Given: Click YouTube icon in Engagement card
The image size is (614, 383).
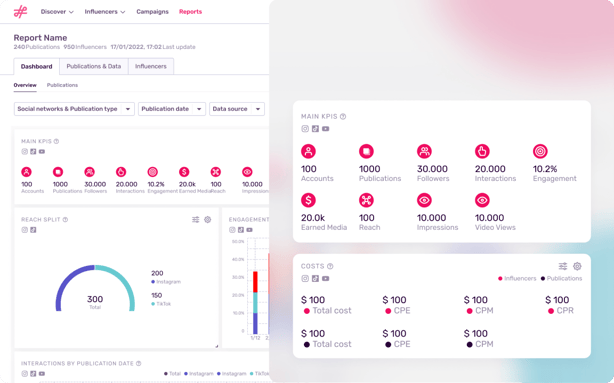Looking at the screenshot, I should [249, 230].
